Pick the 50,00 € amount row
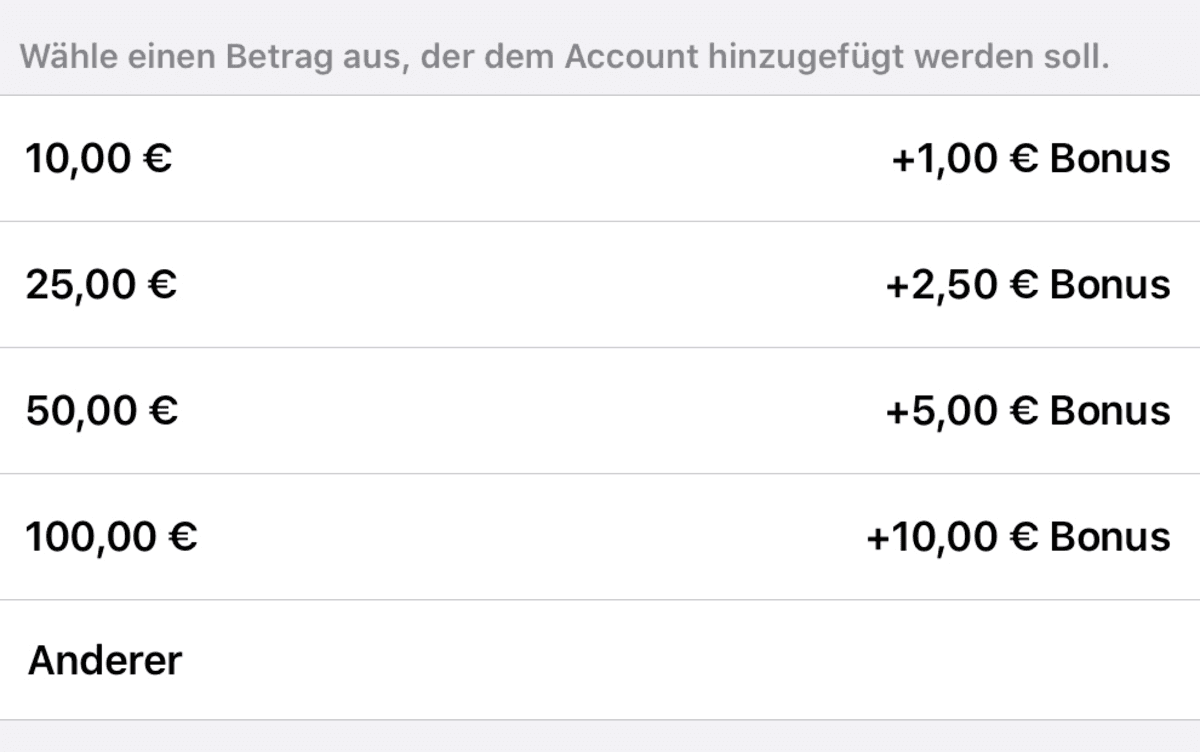Image resolution: width=1200 pixels, height=752 pixels. coord(600,411)
